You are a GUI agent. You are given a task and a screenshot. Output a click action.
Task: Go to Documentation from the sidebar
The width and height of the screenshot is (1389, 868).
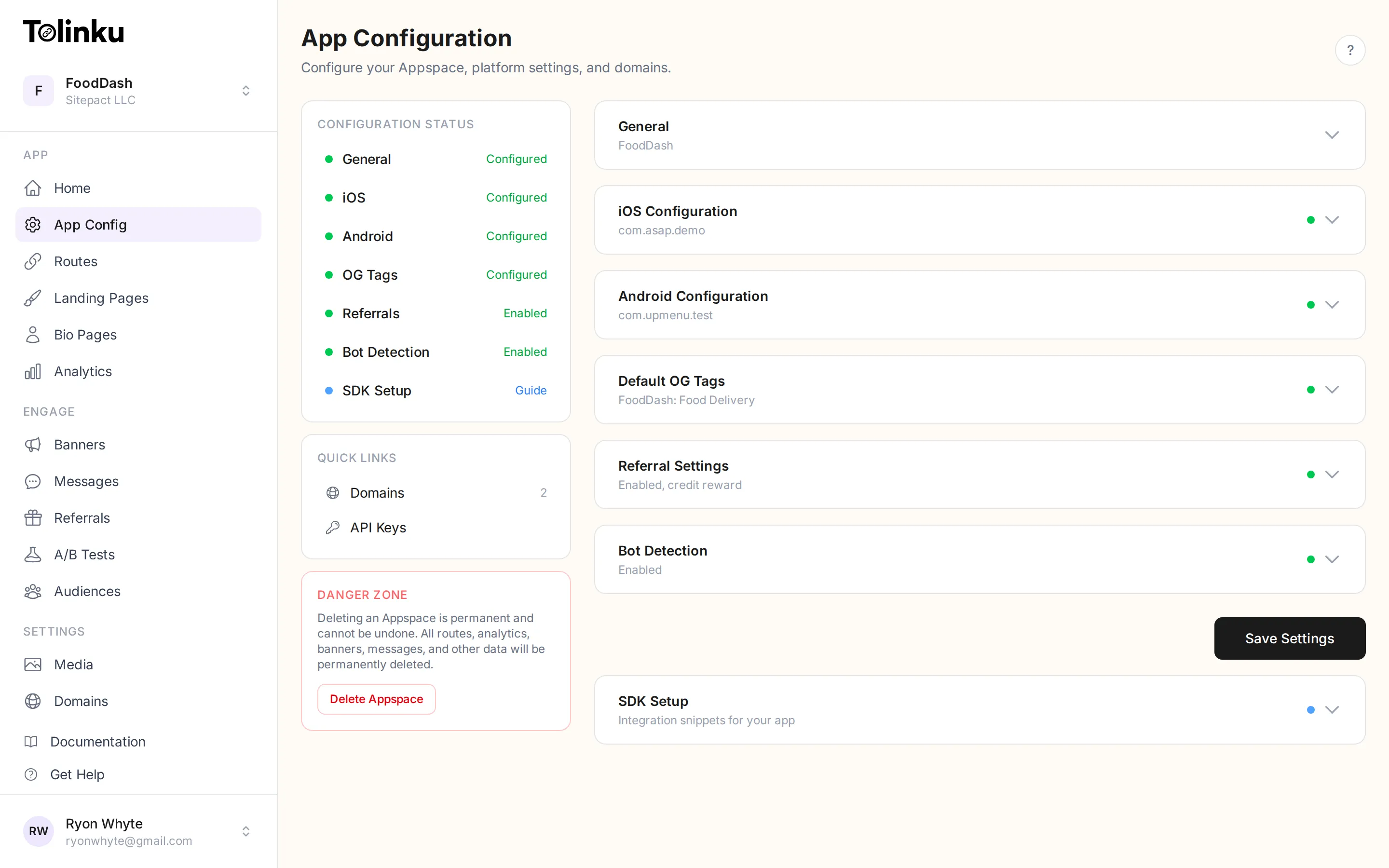[x=98, y=742]
